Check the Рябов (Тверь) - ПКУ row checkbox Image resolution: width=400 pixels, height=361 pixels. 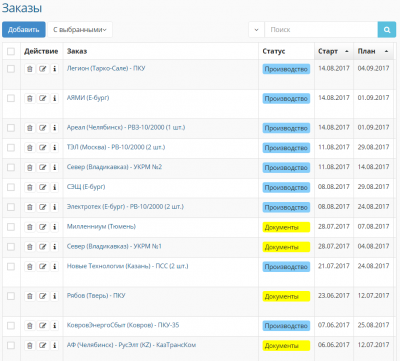(x=11, y=296)
